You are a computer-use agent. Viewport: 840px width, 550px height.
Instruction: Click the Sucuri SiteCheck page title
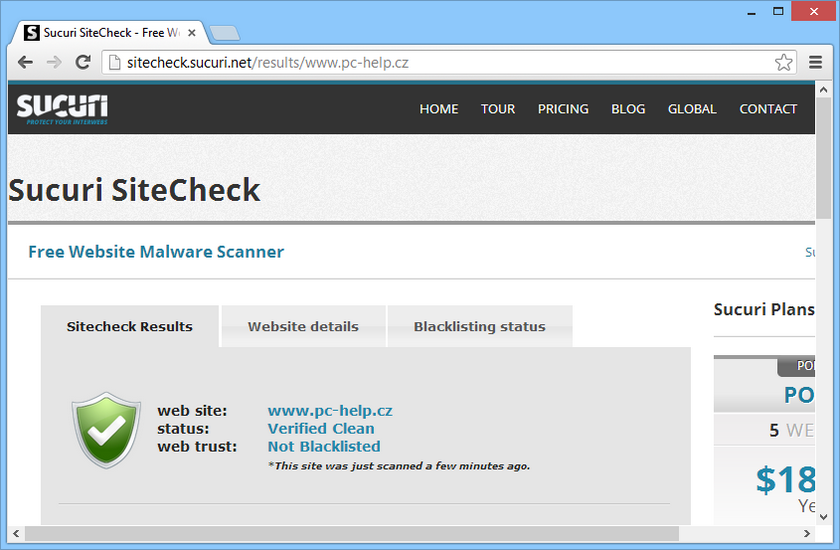(x=134, y=190)
